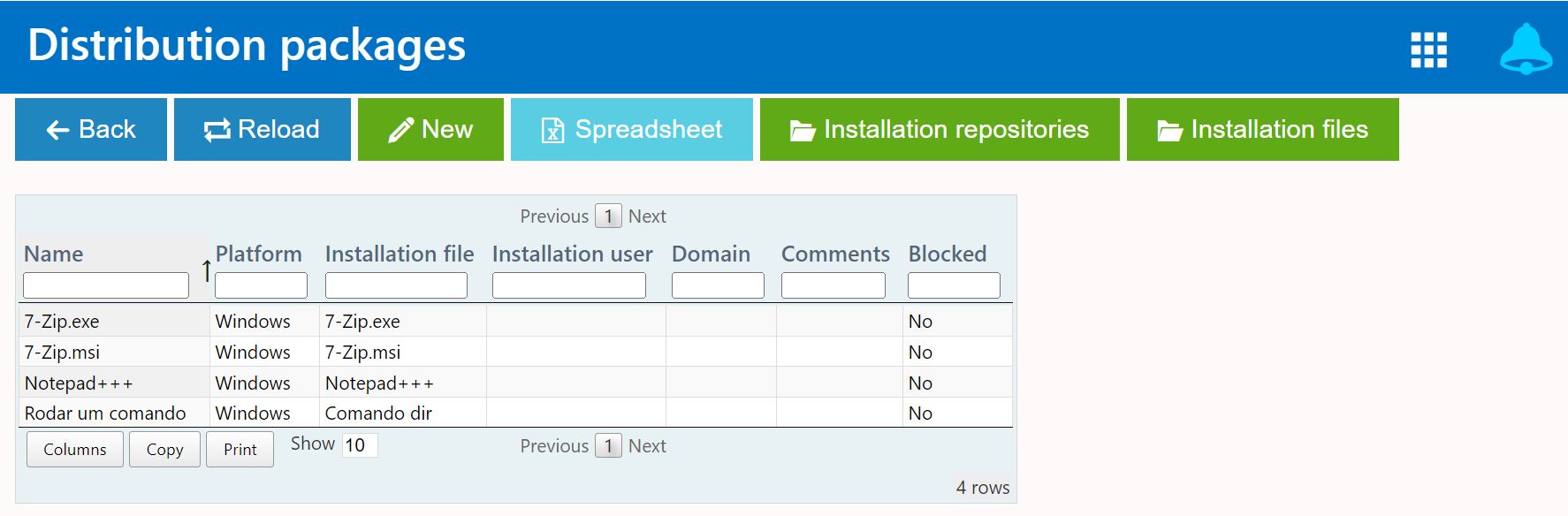Screen dimensions: 1568x516
Task: Open the Notepad+++ package row
Action: pos(79,383)
